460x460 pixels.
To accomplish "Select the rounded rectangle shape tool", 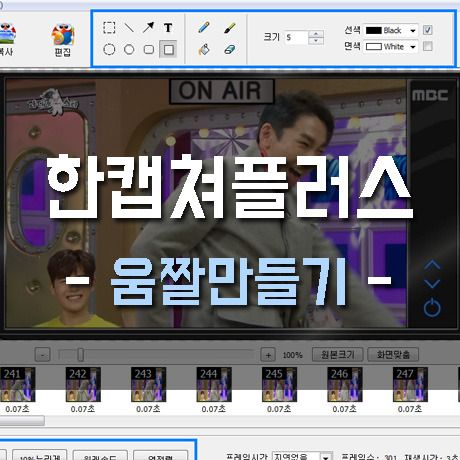I will pyautogui.click(x=149, y=50).
